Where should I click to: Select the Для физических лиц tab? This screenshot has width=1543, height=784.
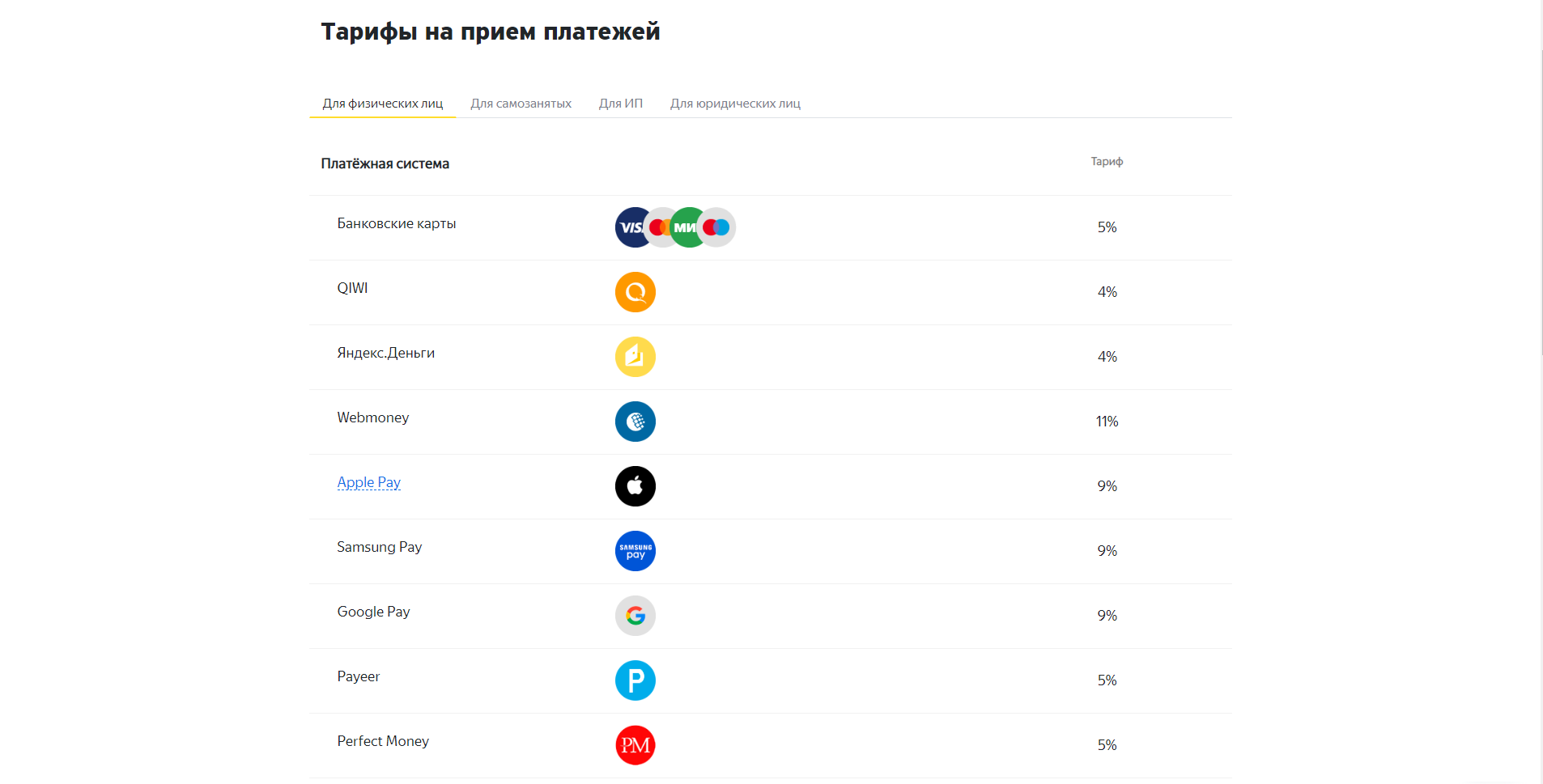382,103
